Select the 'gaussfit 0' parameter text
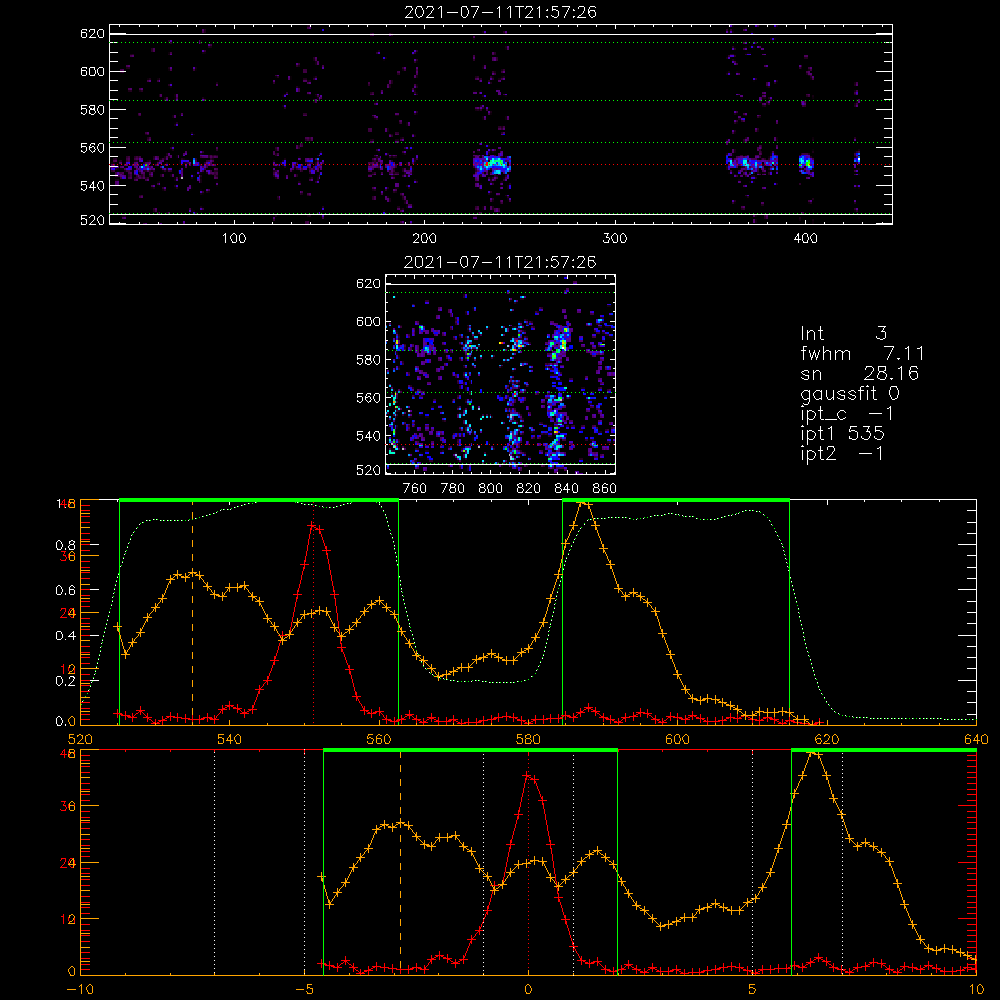 tap(849, 393)
